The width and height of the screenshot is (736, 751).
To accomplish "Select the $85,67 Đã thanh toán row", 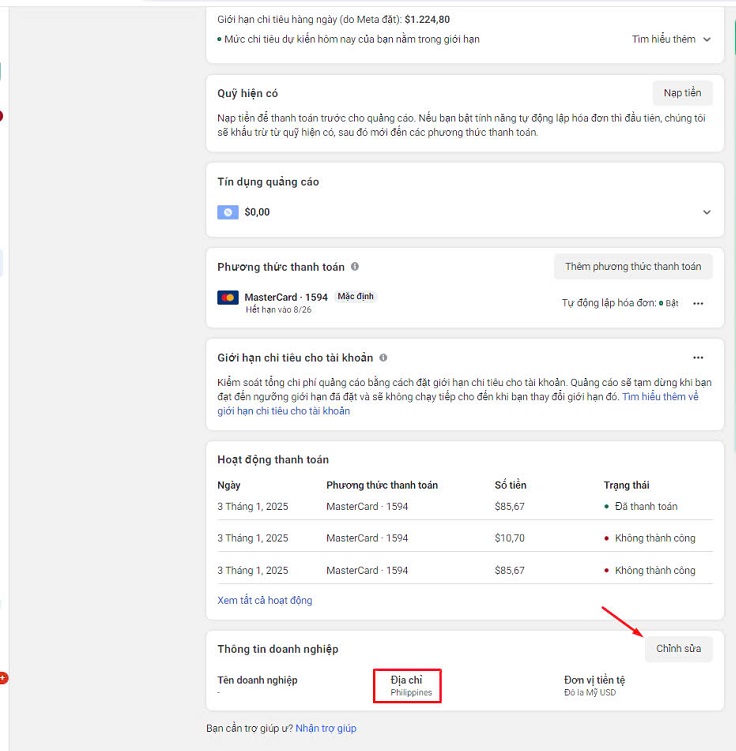I will coord(464,507).
